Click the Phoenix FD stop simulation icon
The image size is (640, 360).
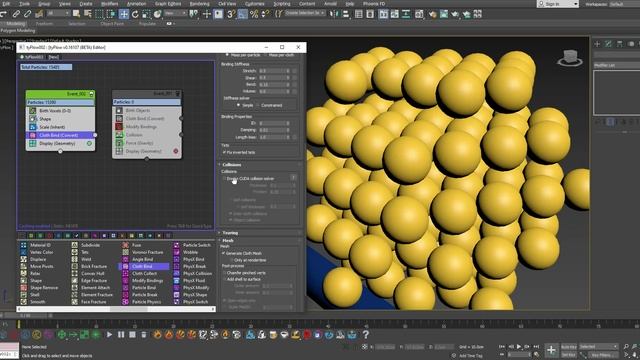point(132,335)
